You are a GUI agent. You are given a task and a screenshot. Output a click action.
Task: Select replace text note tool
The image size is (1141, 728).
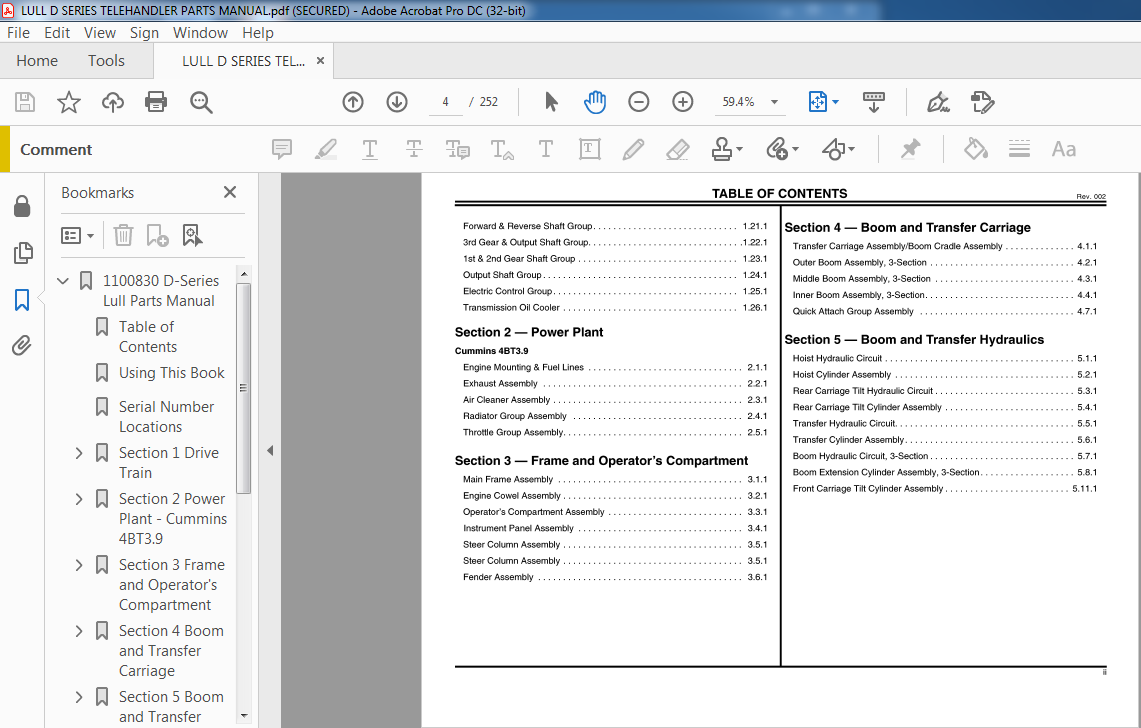[457, 149]
